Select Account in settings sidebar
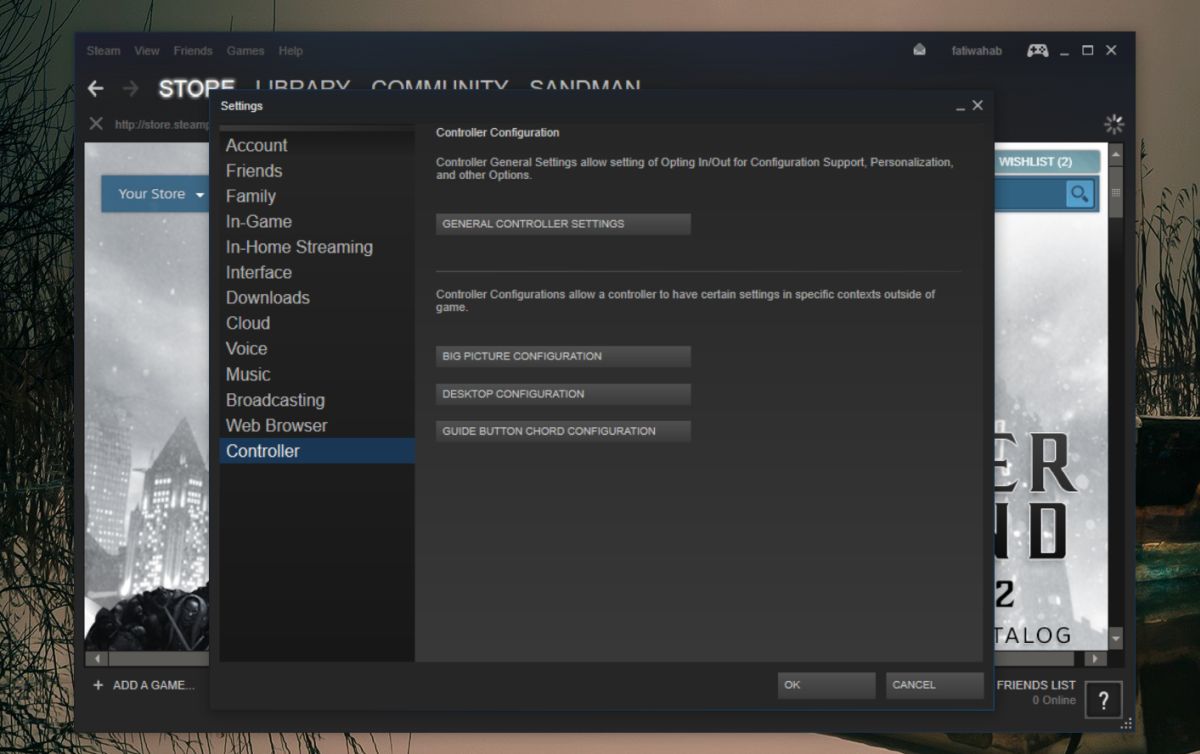 click(x=317, y=145)
